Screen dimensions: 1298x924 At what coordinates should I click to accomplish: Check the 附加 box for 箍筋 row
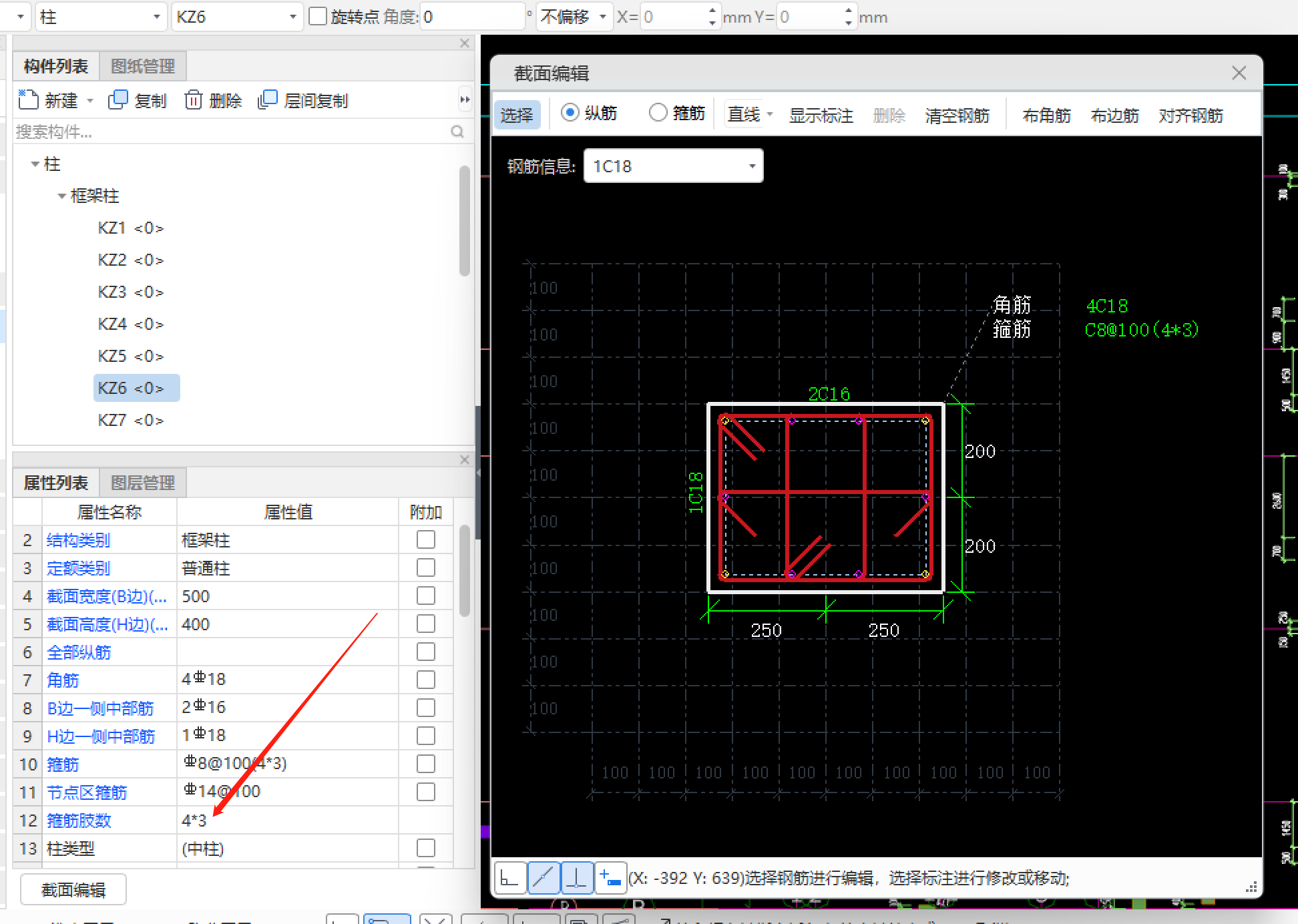point(426,764)
